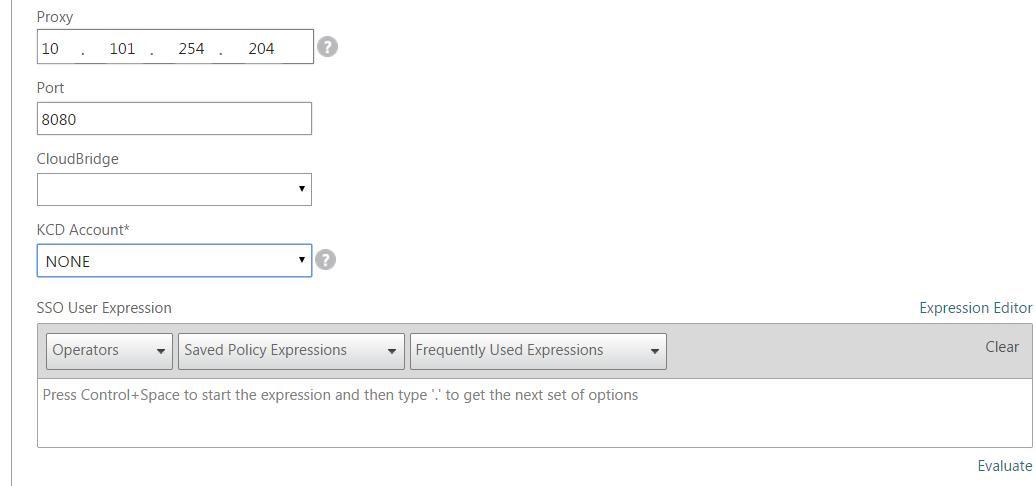Click the Evaluate link

click(x=1004, y=466)
